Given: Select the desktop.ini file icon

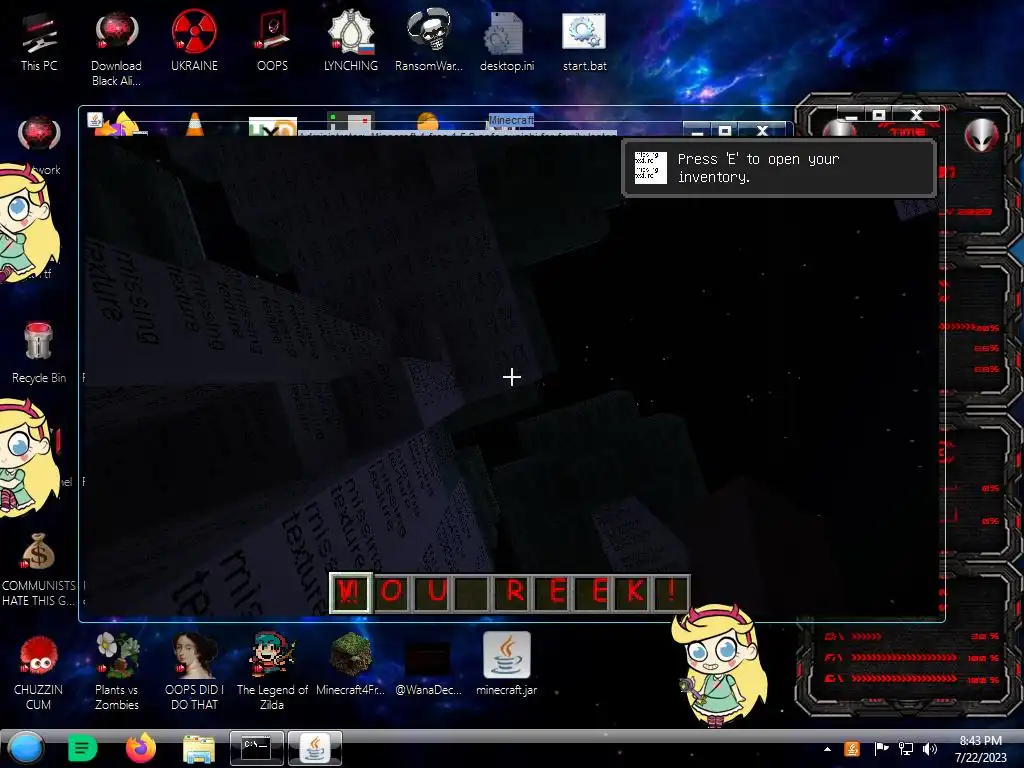Looking at the screenshot, I should [x=507, y=40].
